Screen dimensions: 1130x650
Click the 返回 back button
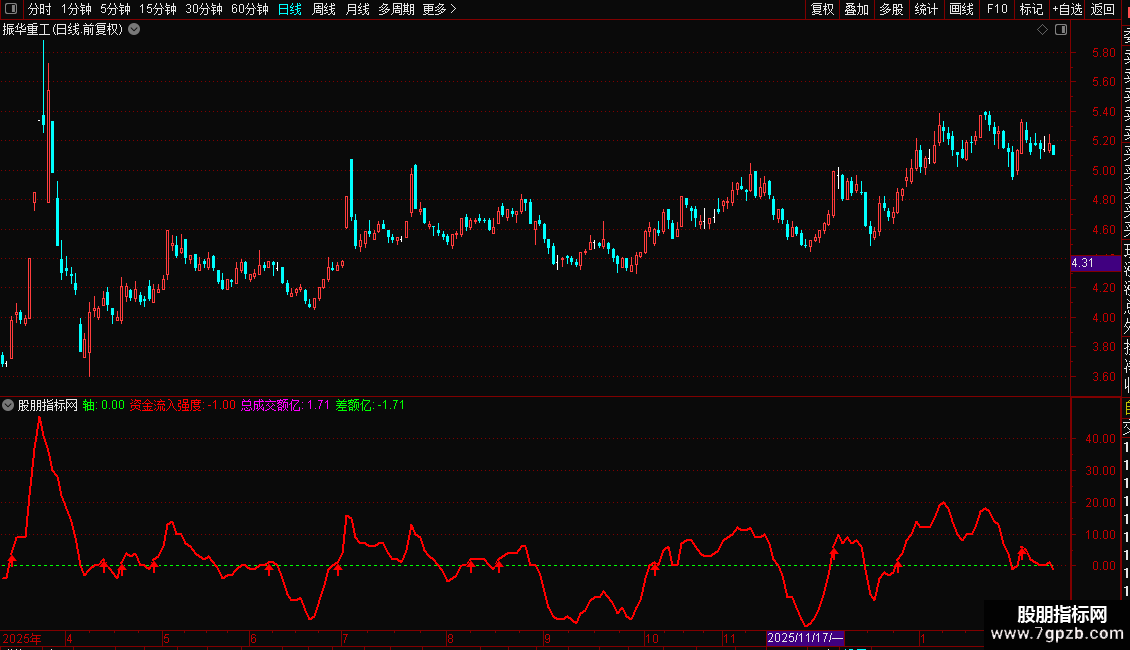pyautogui.click(x=1103, y=9)
